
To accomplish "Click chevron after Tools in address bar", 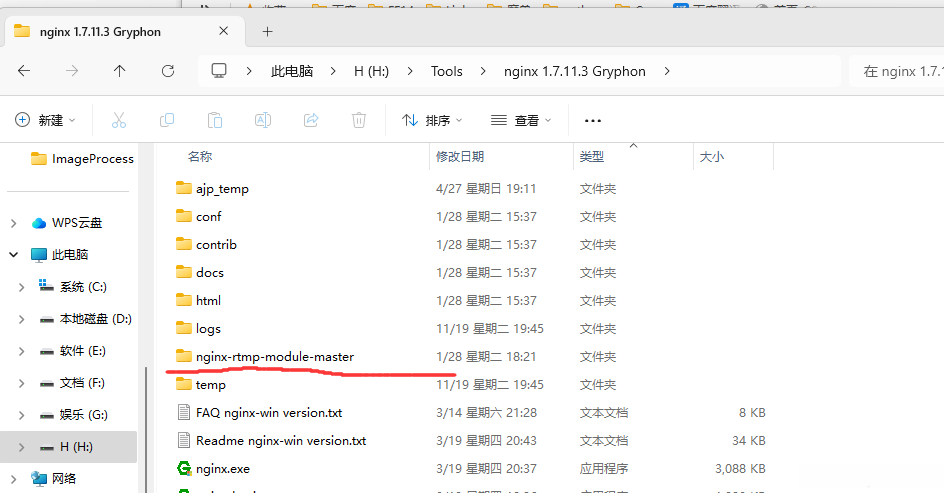I will pos(483,71).
